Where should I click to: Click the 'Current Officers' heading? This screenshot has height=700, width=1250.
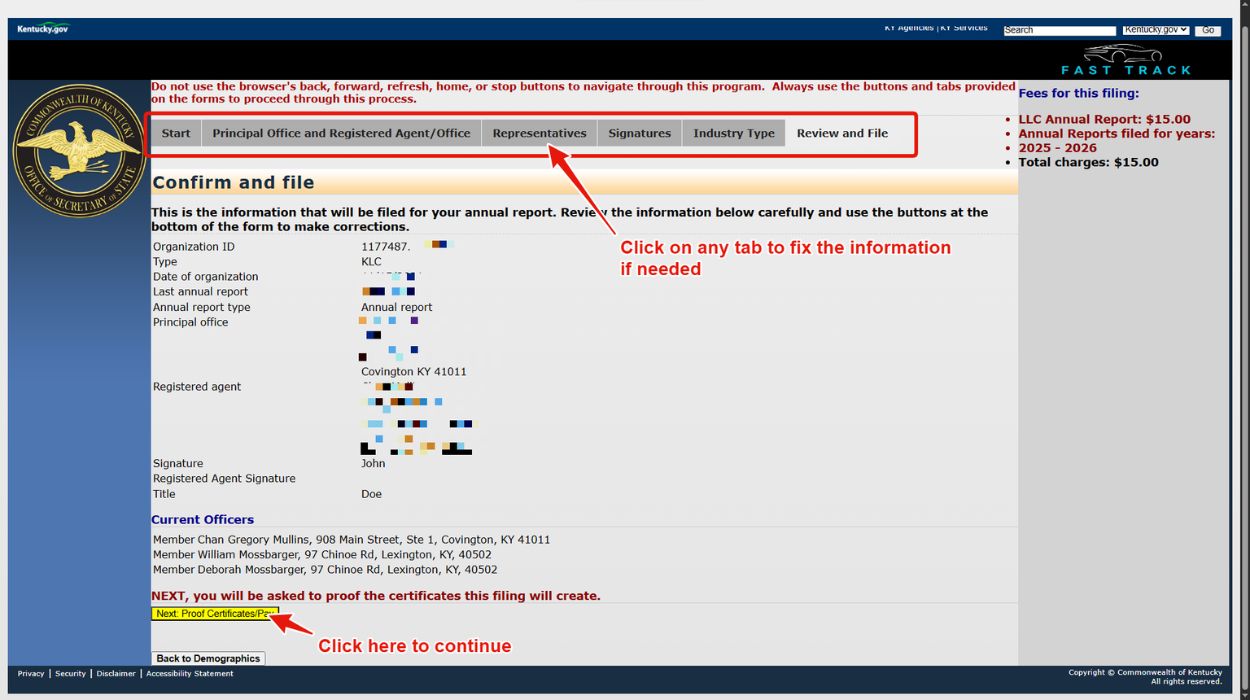[x=203, y=519]
